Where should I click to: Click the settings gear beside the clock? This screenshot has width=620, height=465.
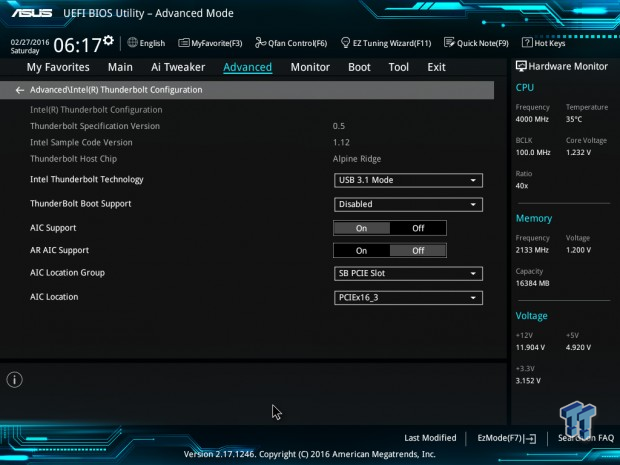(x=108, y=40)
